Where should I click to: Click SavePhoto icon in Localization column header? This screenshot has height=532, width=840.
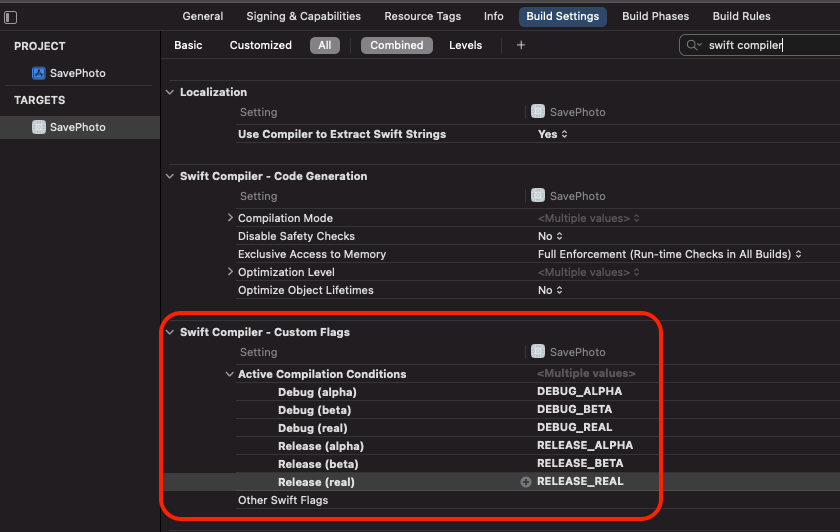[538, 111]
